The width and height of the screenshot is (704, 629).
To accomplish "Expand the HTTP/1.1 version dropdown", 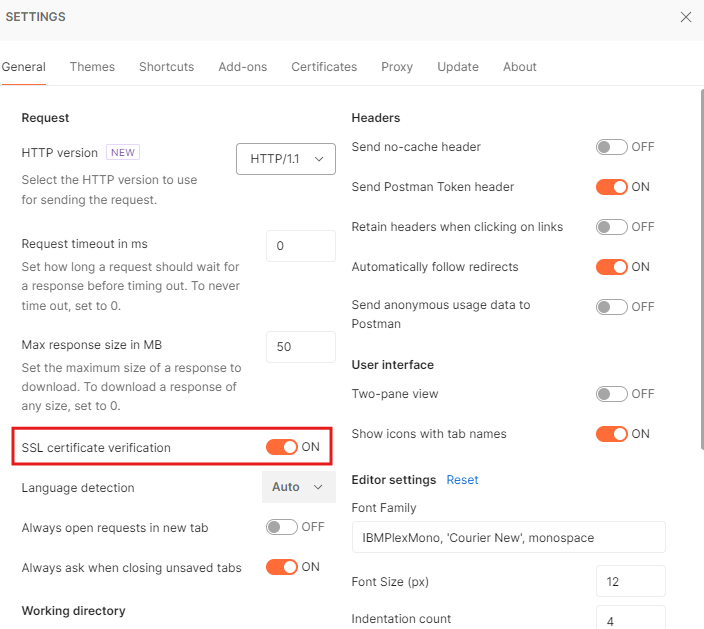I will pyautogui.click(x=286, y=159).
